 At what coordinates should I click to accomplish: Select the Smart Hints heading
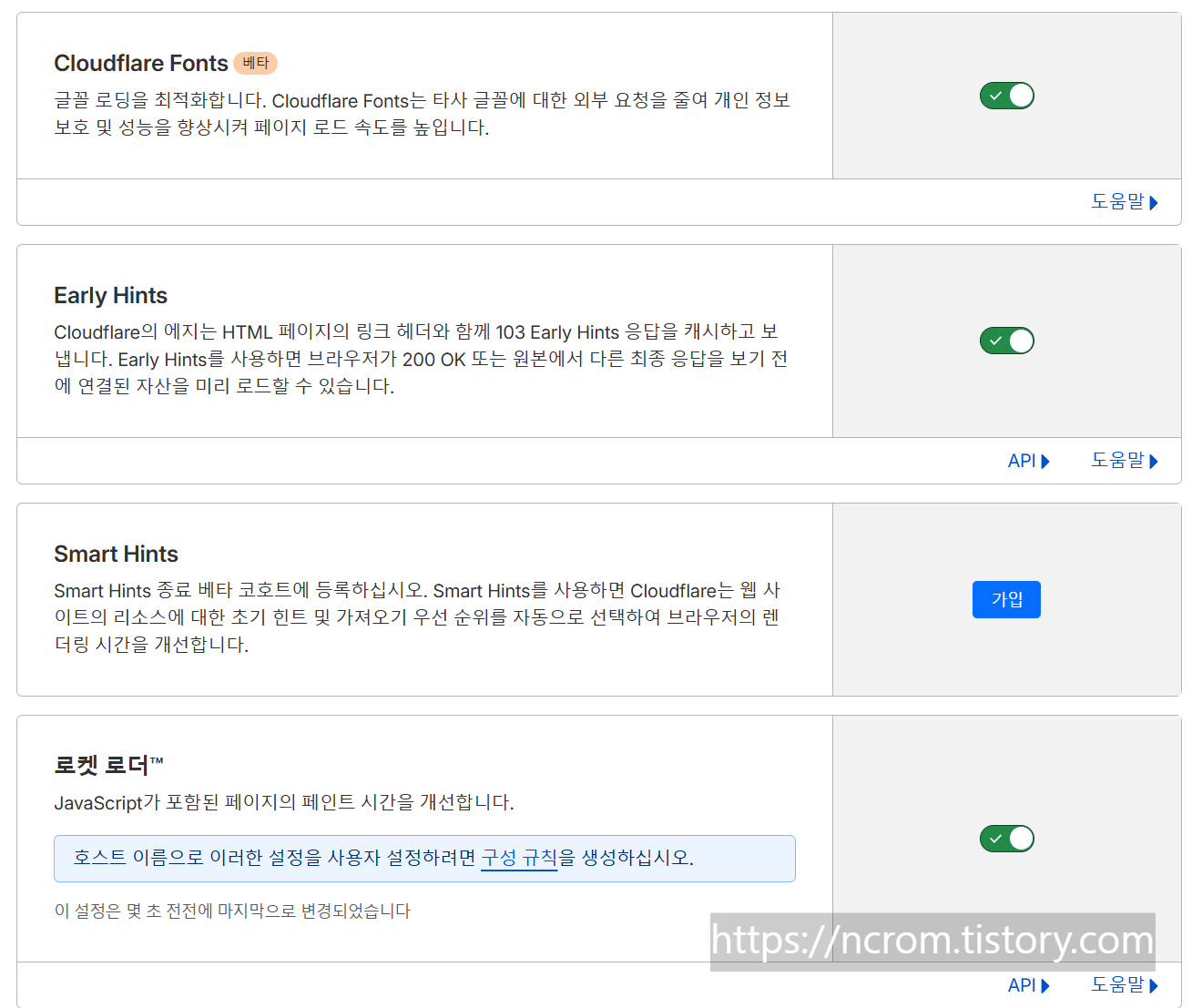pos(116,554)
